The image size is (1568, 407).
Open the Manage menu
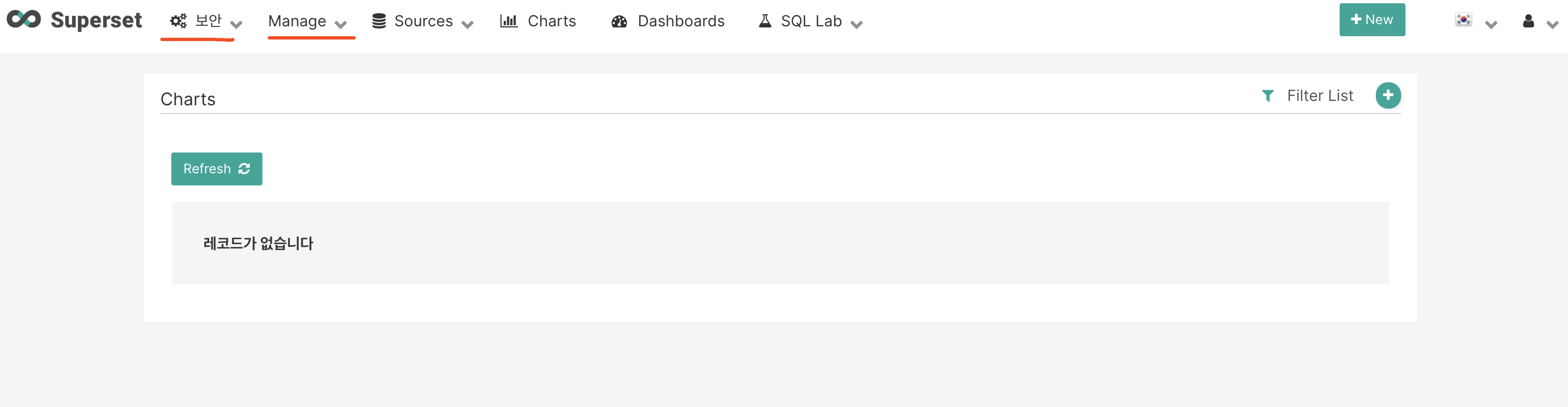298,20
